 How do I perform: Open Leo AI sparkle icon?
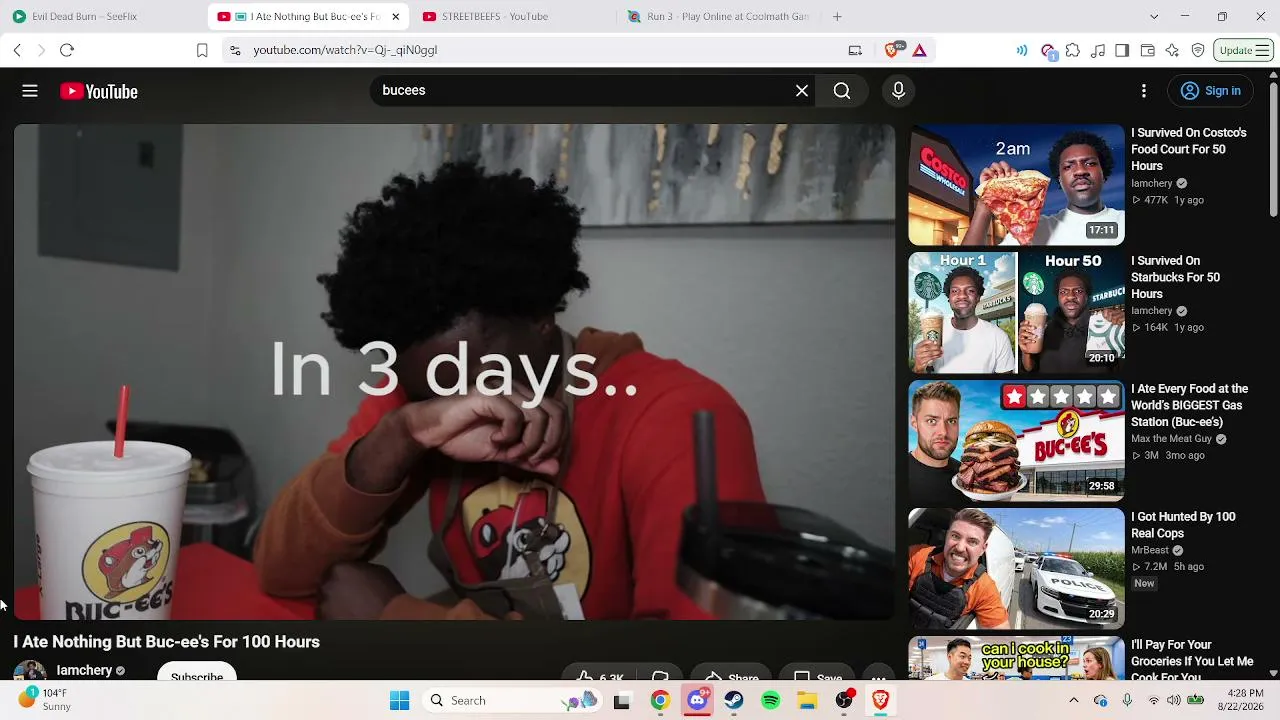(x=1172, y=50)
